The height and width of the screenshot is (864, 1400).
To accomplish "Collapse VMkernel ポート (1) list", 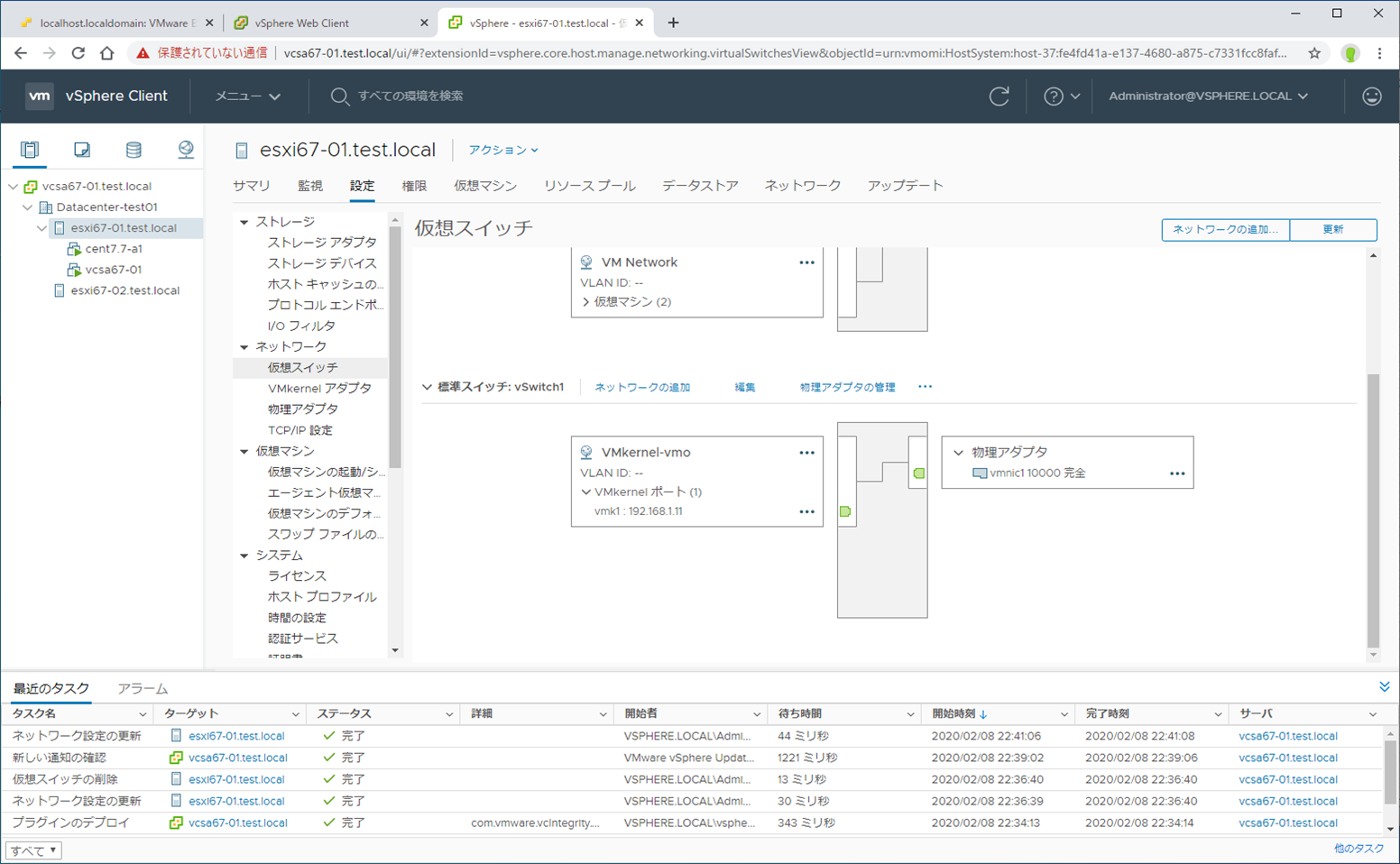I will (586, 492).
